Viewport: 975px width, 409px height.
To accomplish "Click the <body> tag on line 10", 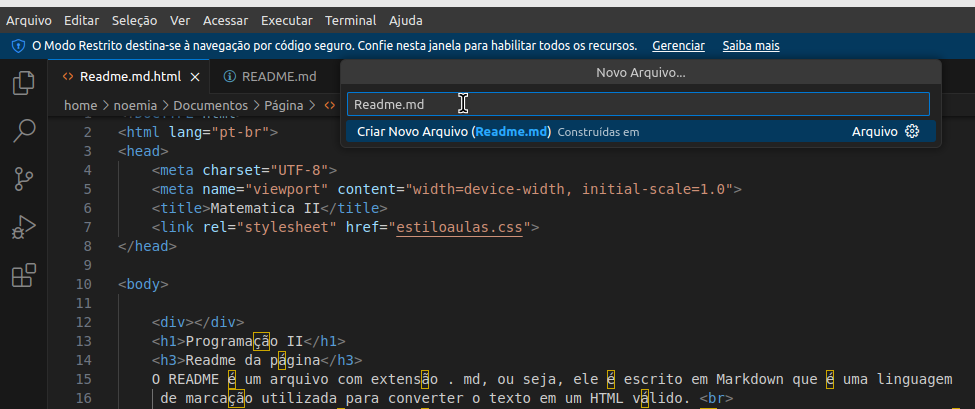I will (x=143, y=284).
